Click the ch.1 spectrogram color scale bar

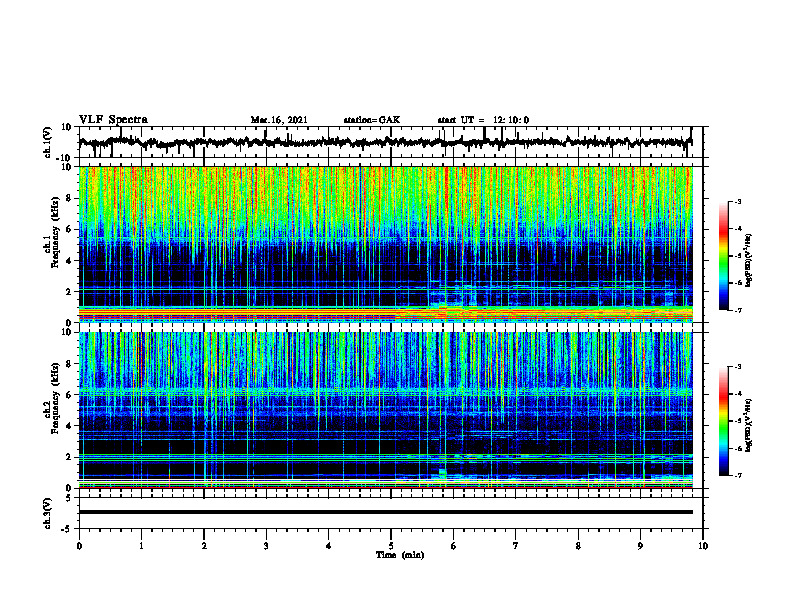pyautogui.click(x=724, y=256)
